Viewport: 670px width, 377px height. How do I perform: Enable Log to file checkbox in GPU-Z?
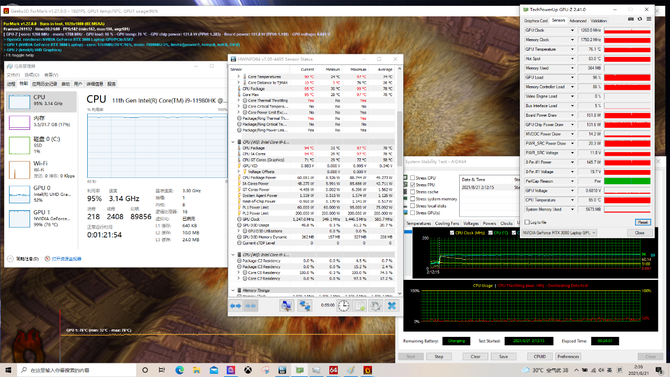527,222
